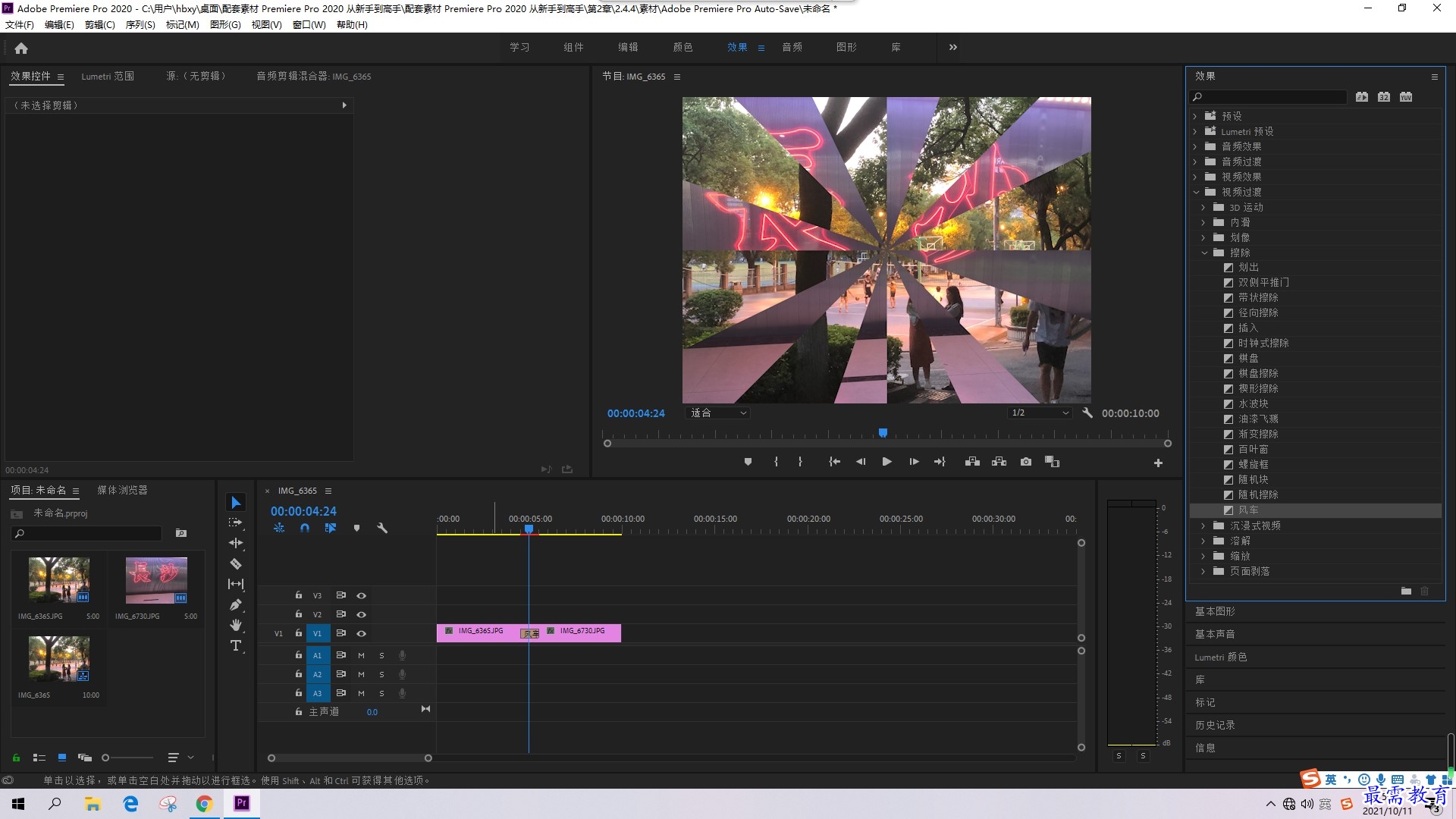Screen dimensions: 1456x819
Task: Step back one frame in program monitor
Action: tap(861, 462)
